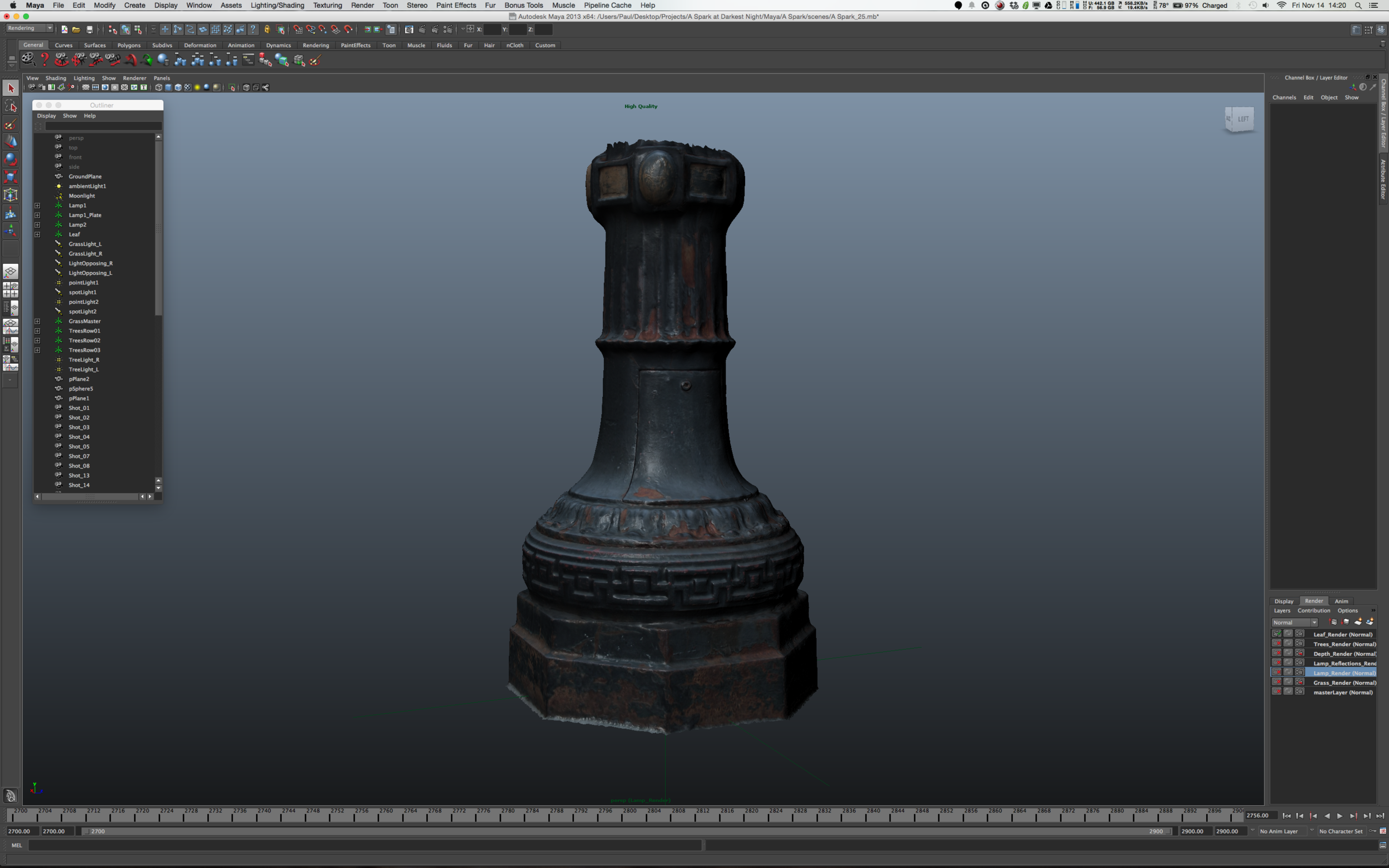The height and width of the screenshot is (868, 1389).
Task: Create new scene file icon
Action: click(64, 29)
